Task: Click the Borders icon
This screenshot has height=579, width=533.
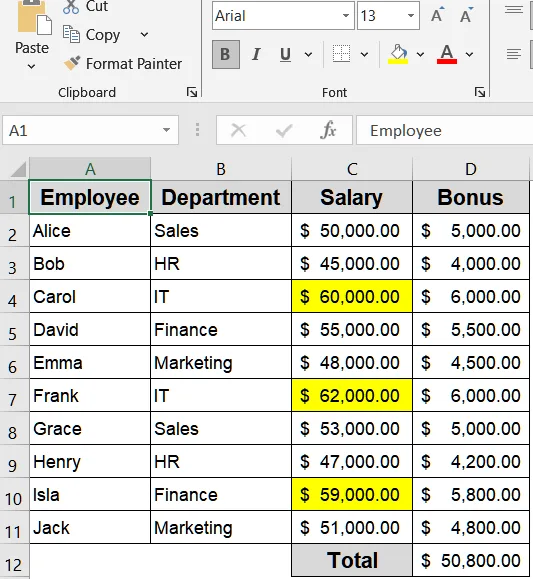Action: coord(341,54)
